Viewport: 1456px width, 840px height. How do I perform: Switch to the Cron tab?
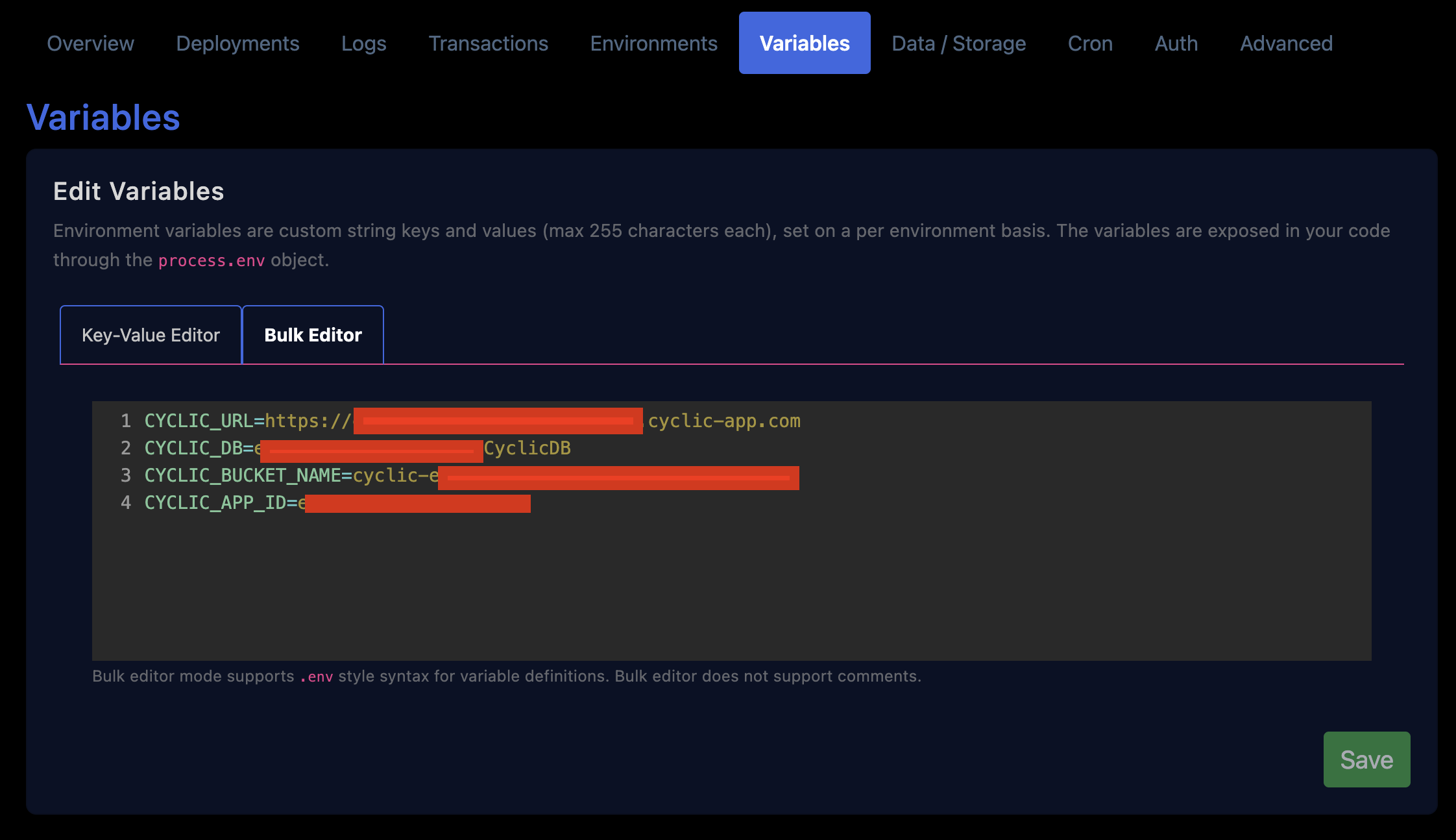tap(1090, 43)
